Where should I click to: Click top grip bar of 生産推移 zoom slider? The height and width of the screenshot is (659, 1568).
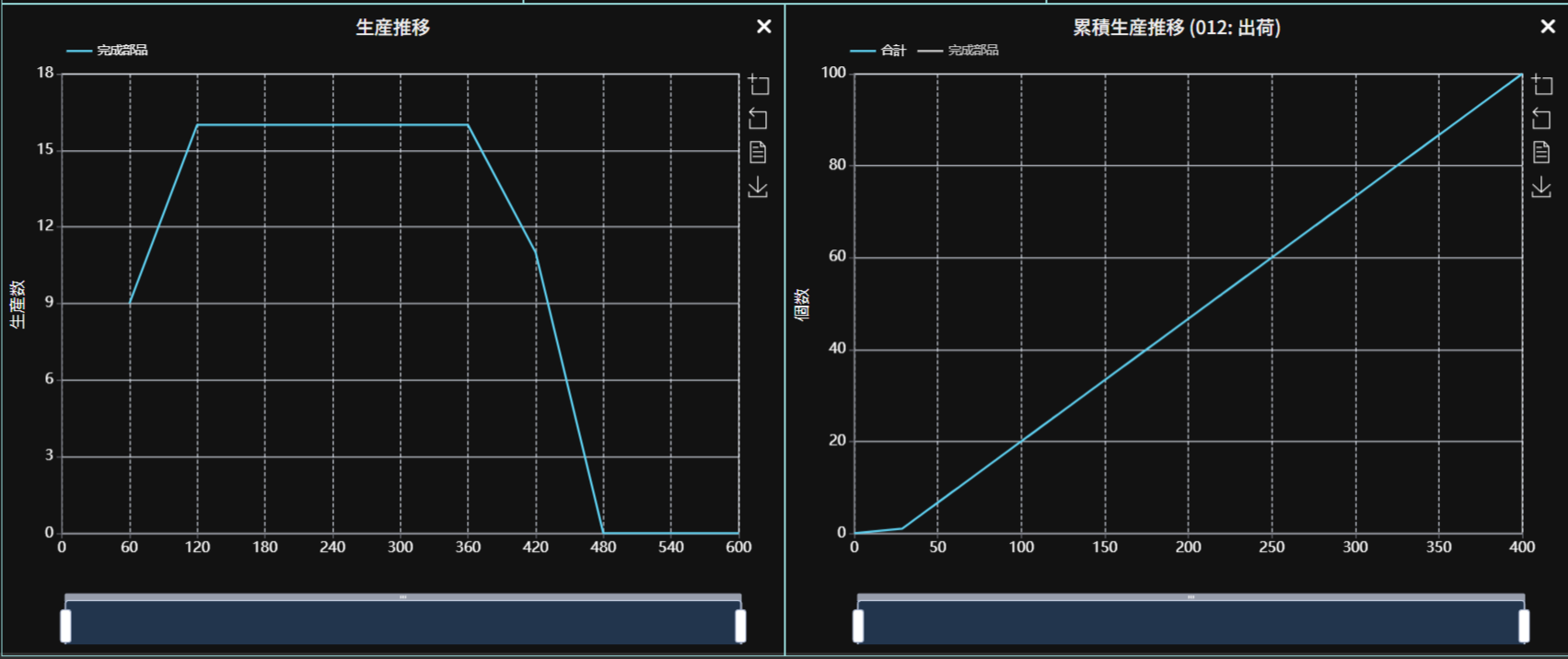point(403,597)
